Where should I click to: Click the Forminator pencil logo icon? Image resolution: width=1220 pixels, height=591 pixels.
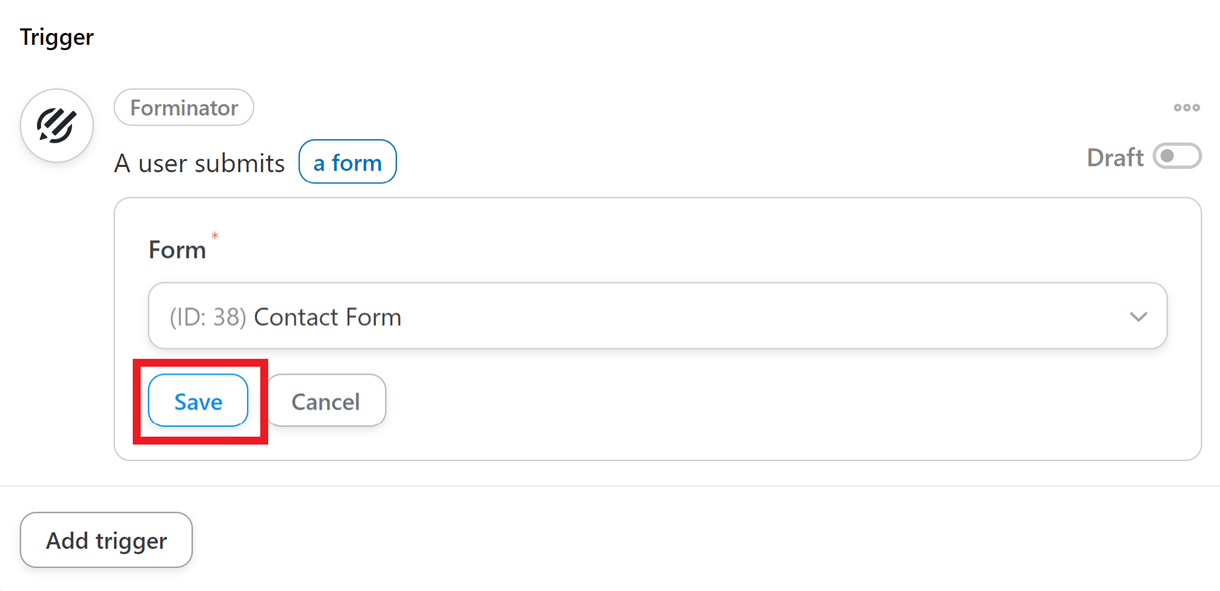[57, 126]
